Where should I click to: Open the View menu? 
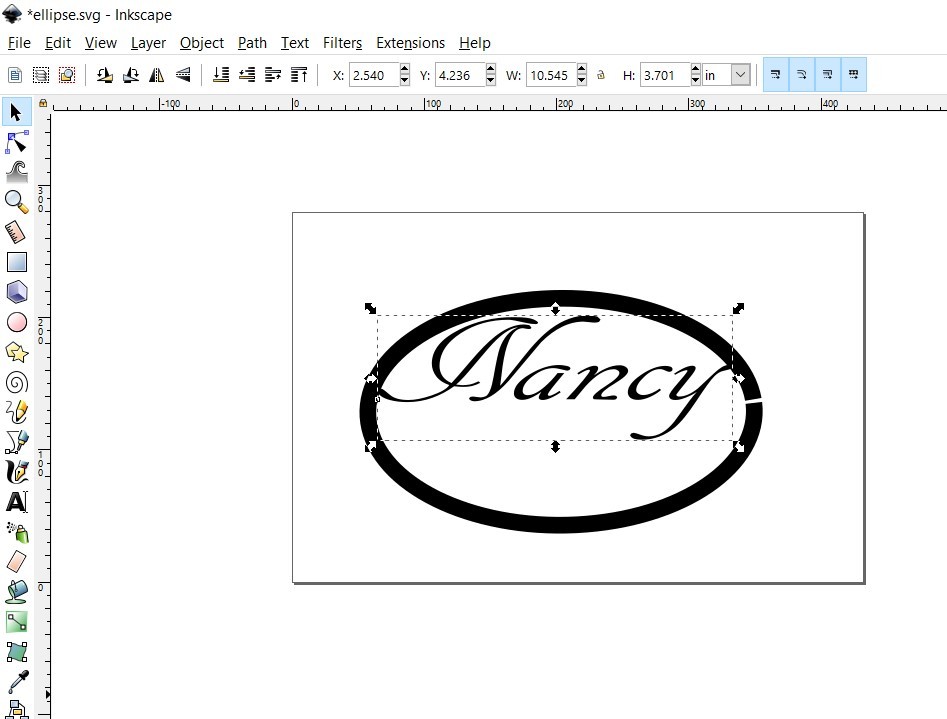(x=100, y=43)
